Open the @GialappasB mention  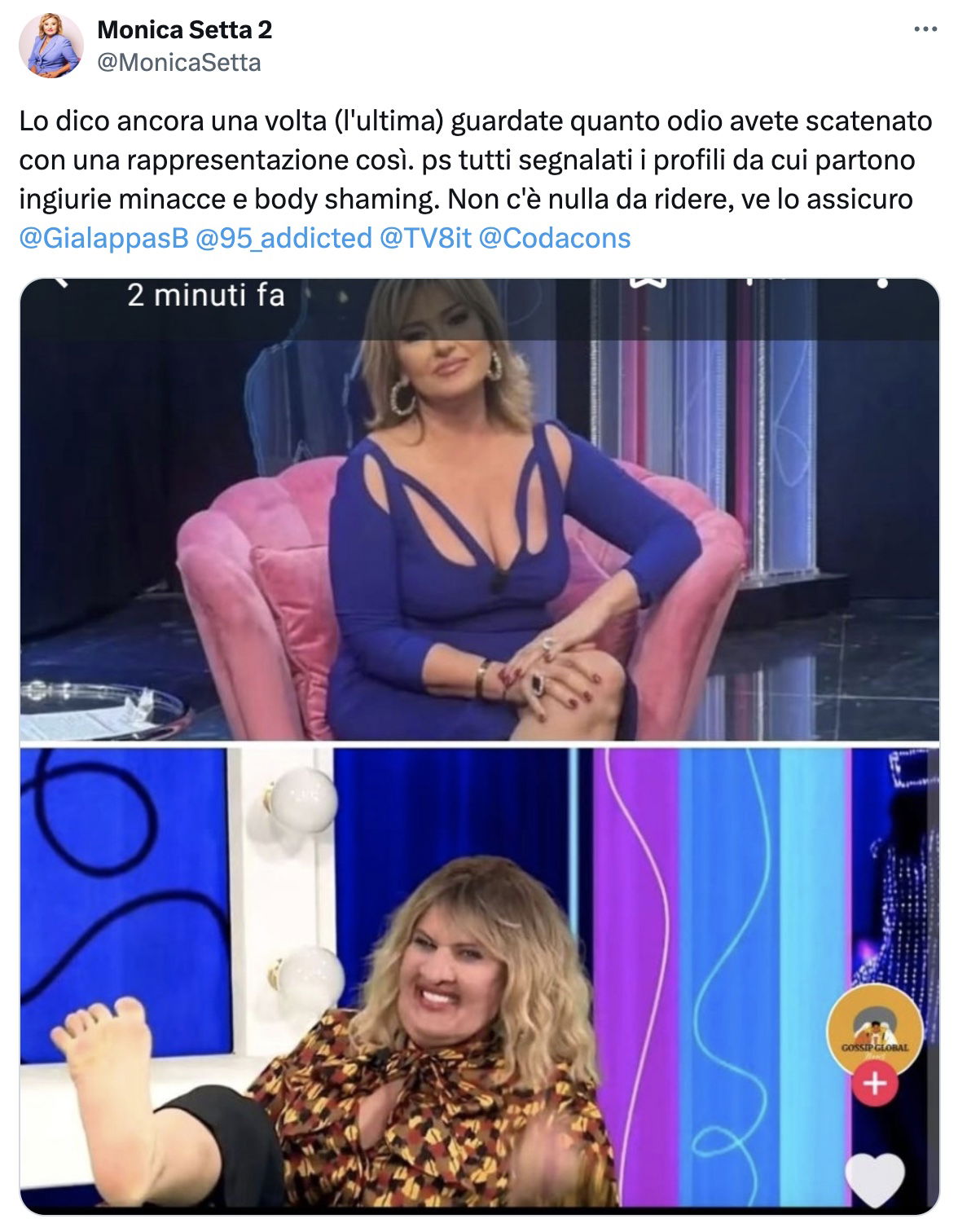tap(104, 238)
